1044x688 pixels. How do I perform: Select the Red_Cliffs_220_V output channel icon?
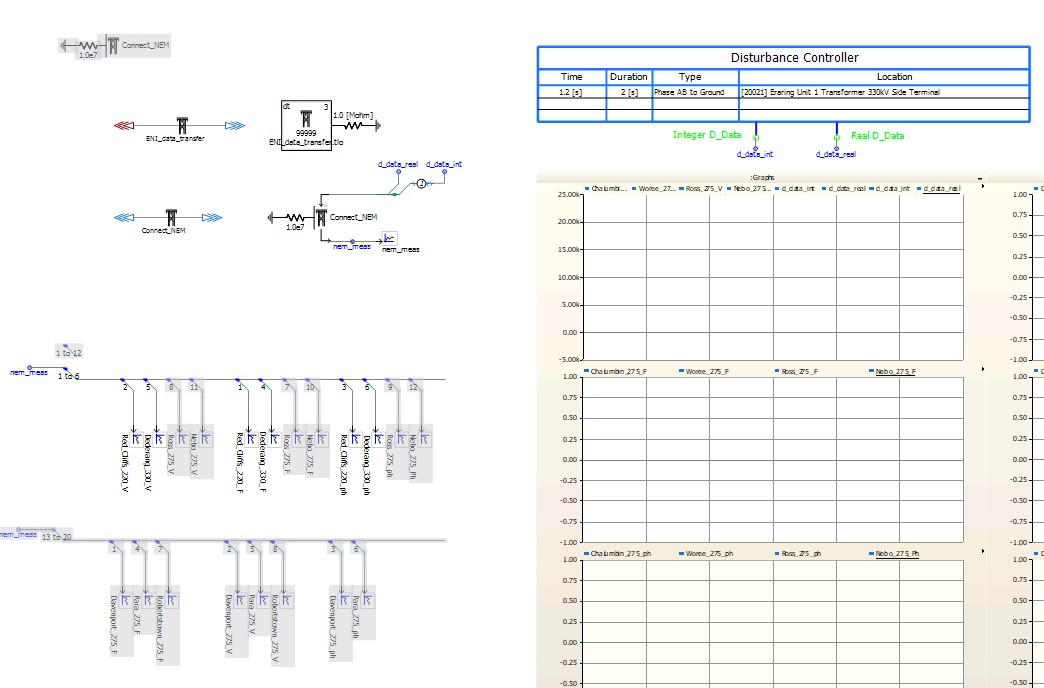point(136,439)
